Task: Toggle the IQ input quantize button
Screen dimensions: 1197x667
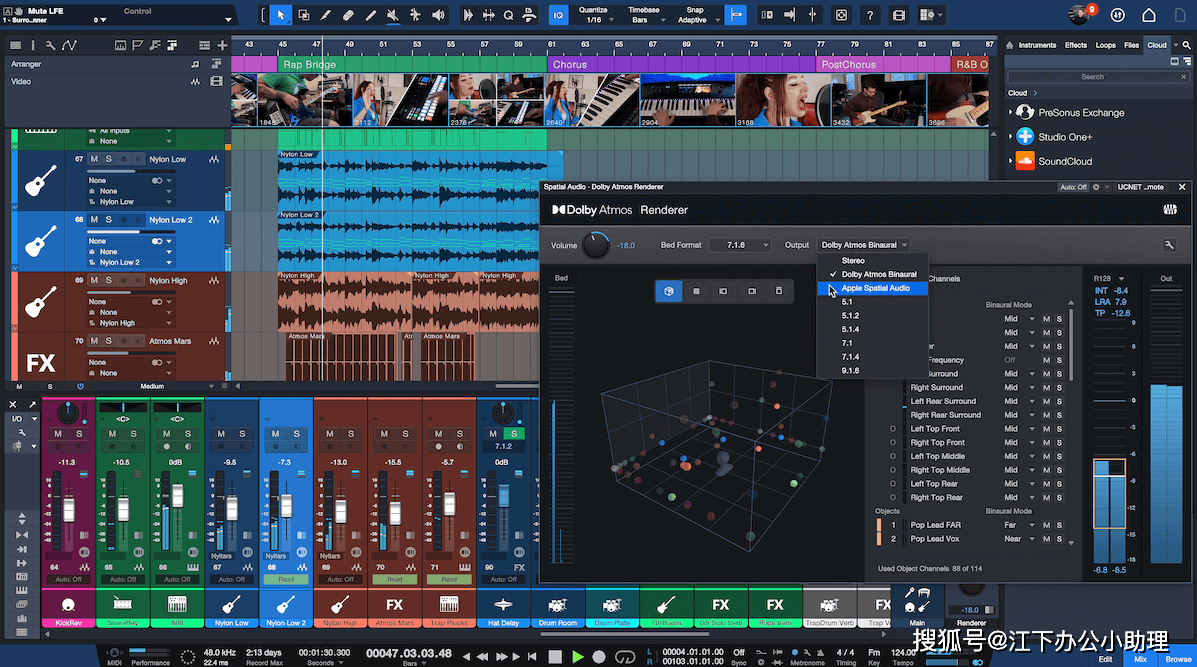Action: [x=558, y=15]
